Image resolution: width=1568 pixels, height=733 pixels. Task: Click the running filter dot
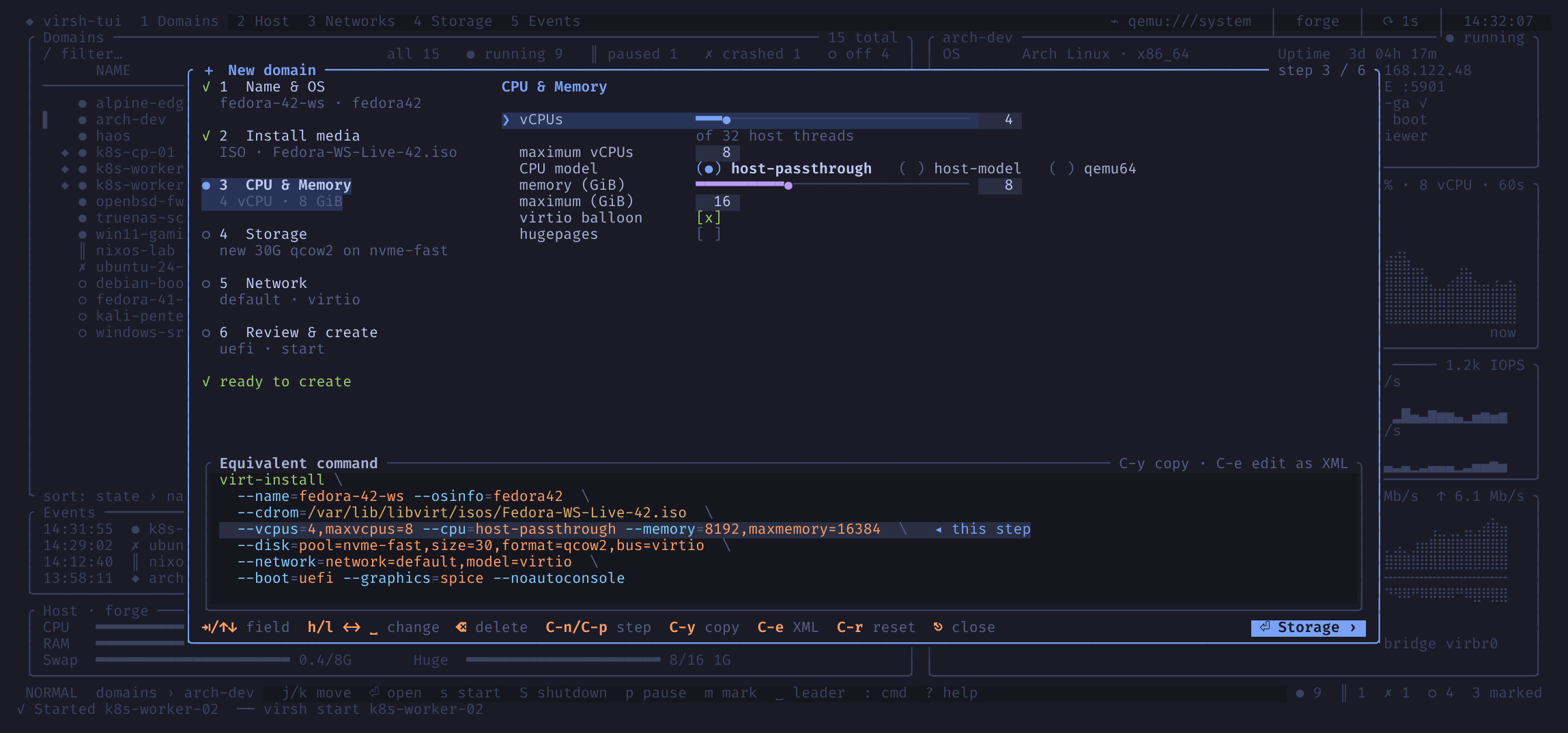point(470,54)
